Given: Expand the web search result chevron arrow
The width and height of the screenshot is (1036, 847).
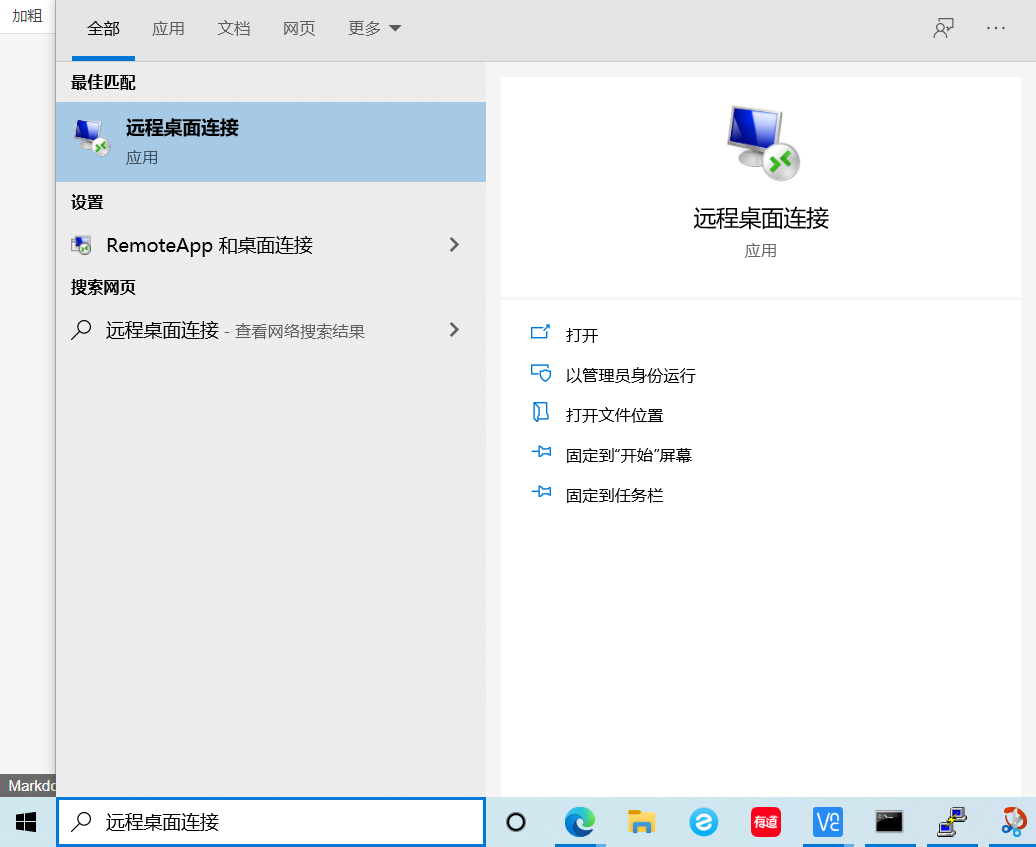Looking at the screenshot, I should pos(454,330).
